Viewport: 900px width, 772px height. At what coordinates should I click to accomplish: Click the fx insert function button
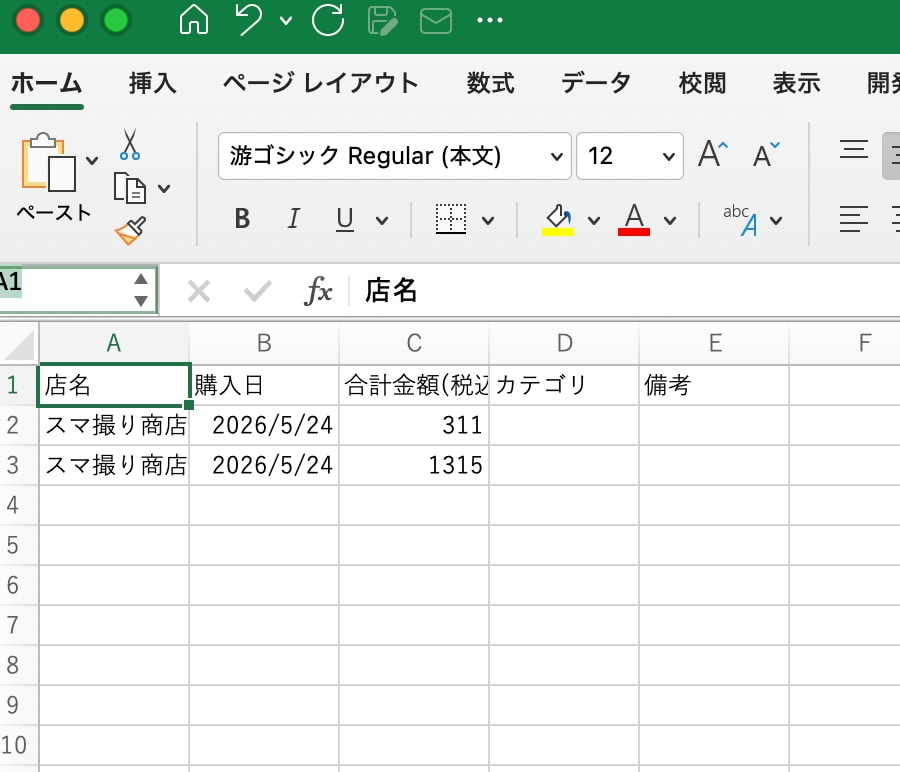point(318,291)
